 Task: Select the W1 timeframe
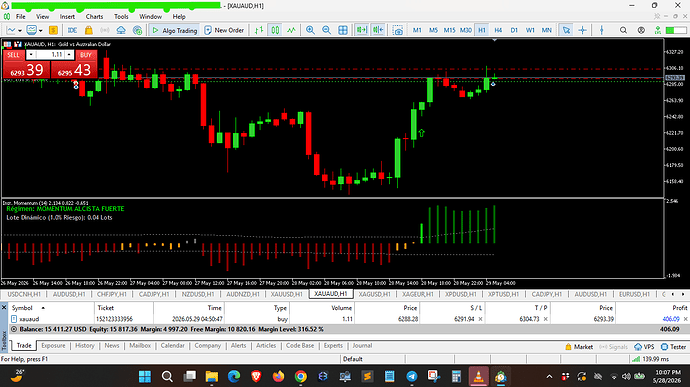click(530, 30)
